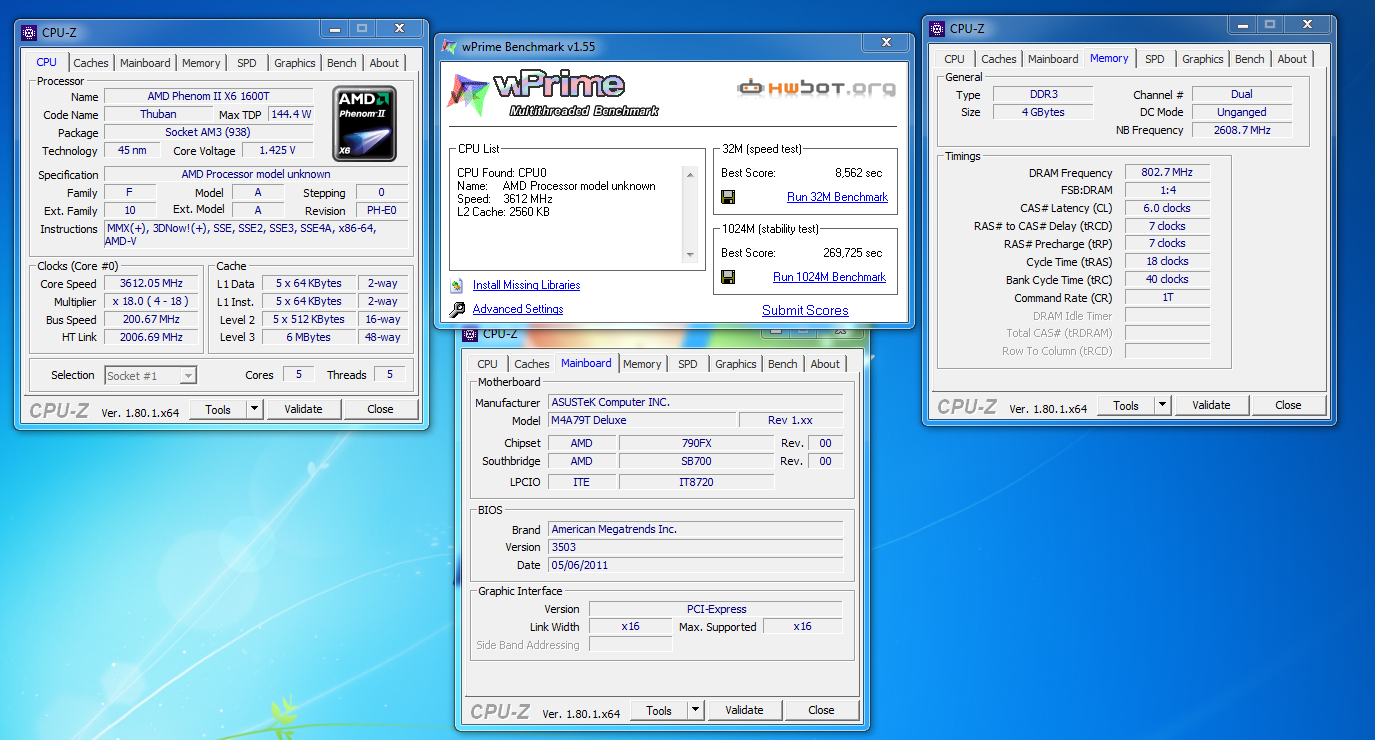Select About tab in Memory CPU-Z window
Viewport: 1375px width, 740px height.
click(1292, 59)
